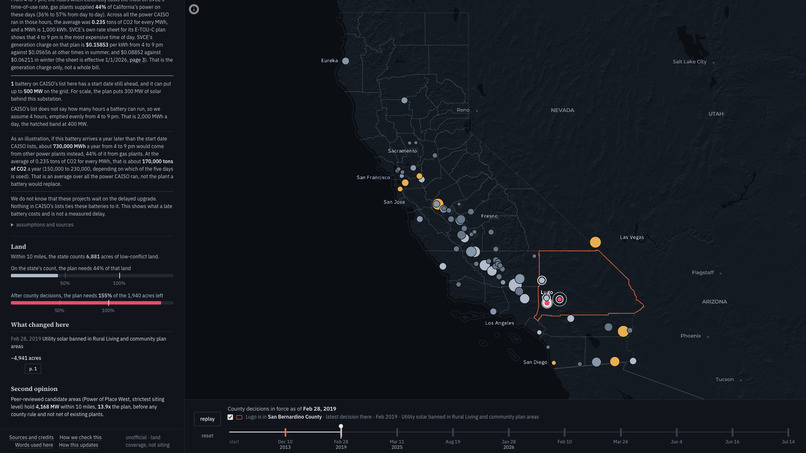Select the lone grey dot on the central coast

[443, 266]
